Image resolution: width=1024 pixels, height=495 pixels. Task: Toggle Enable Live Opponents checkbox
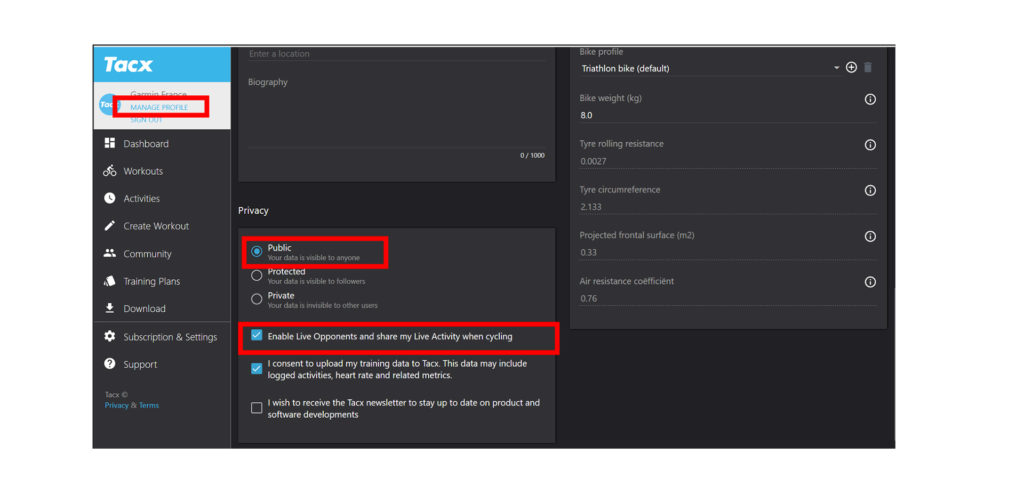[257, 336]
